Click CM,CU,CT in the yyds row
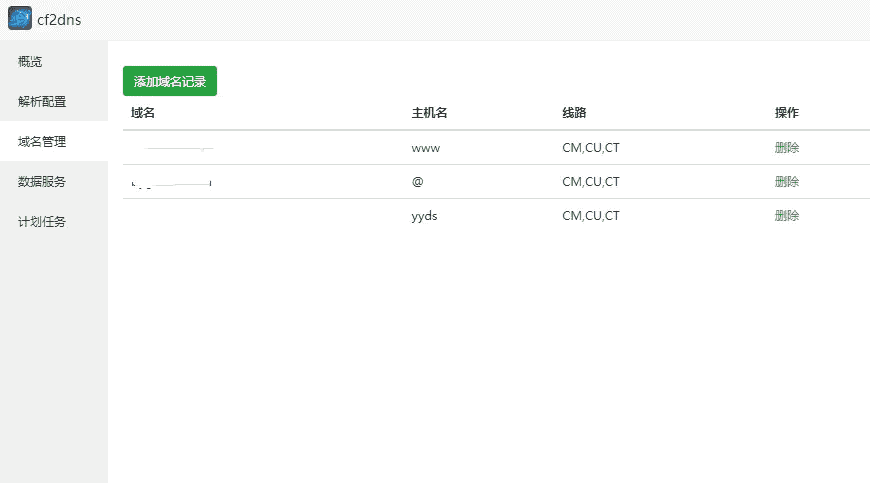870x483 pixels. coord(591,216)
